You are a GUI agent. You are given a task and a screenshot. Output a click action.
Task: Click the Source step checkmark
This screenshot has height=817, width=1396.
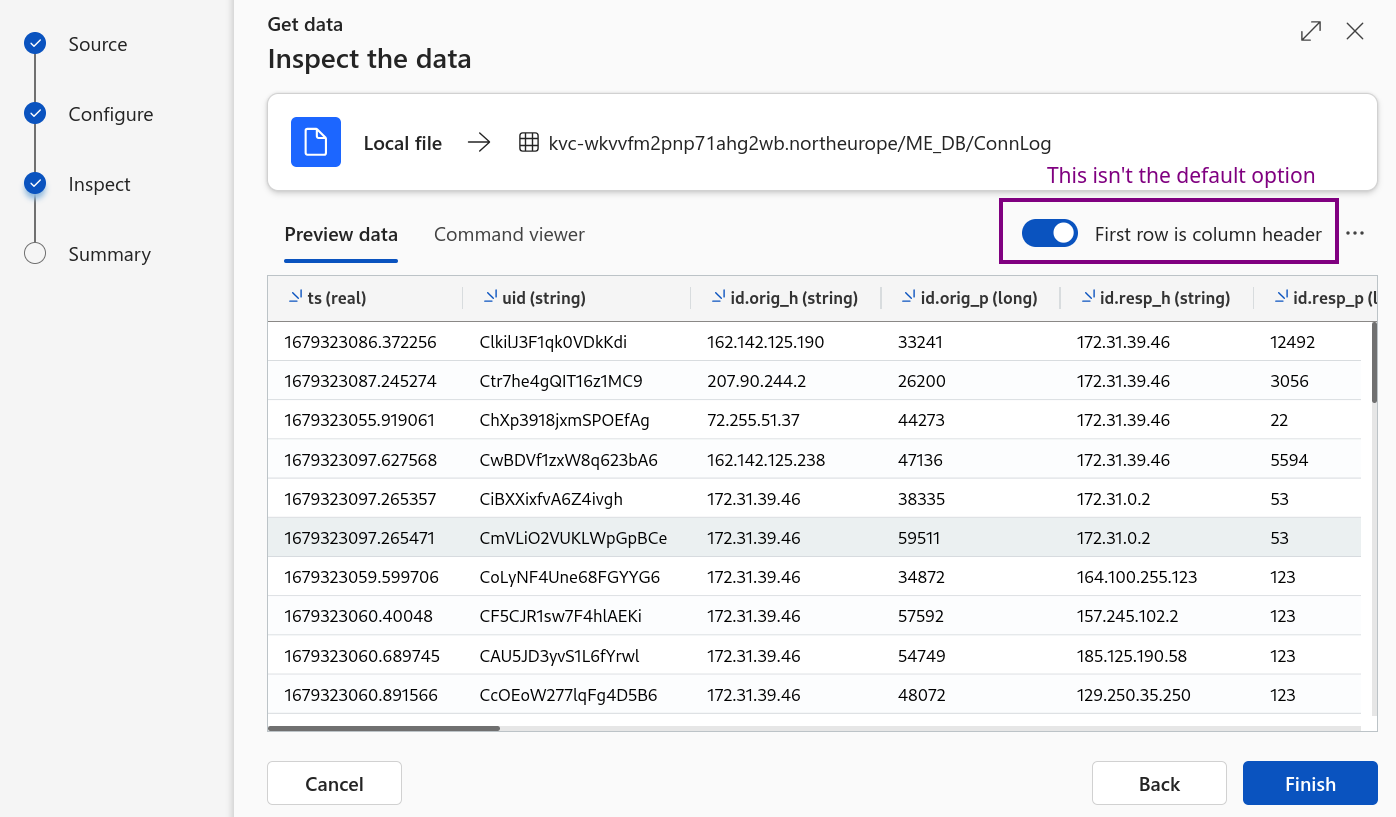35,43
